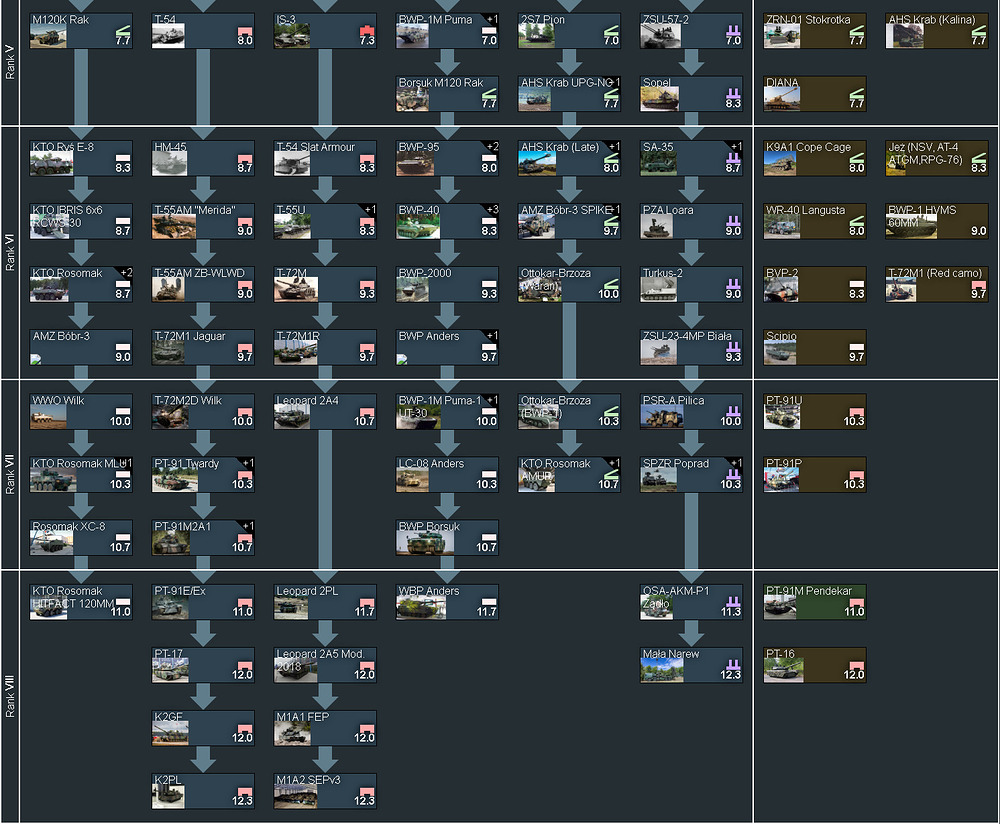Viewport: 1000px width, 824px height.
Task: Click the PSR-A Pilica vehicle image
Action: pyautogui.click(x=660, y=417)
